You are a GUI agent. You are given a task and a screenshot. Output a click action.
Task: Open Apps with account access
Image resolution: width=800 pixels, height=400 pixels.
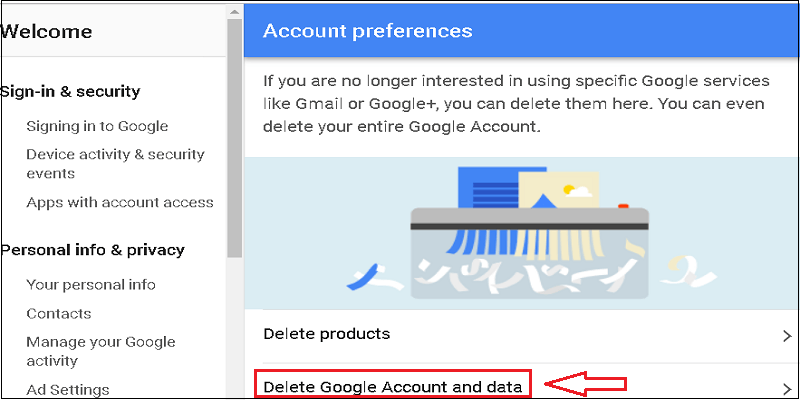(x=120, y=202)
